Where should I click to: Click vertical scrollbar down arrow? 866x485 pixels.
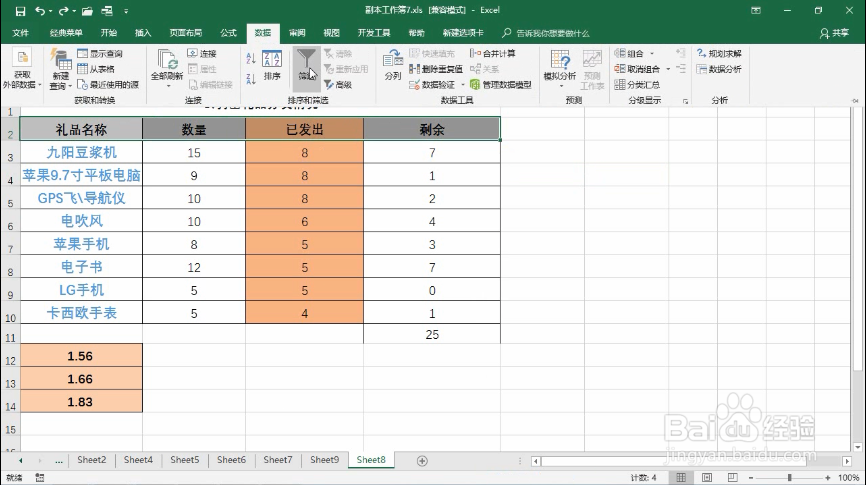[x=857, y=447]
